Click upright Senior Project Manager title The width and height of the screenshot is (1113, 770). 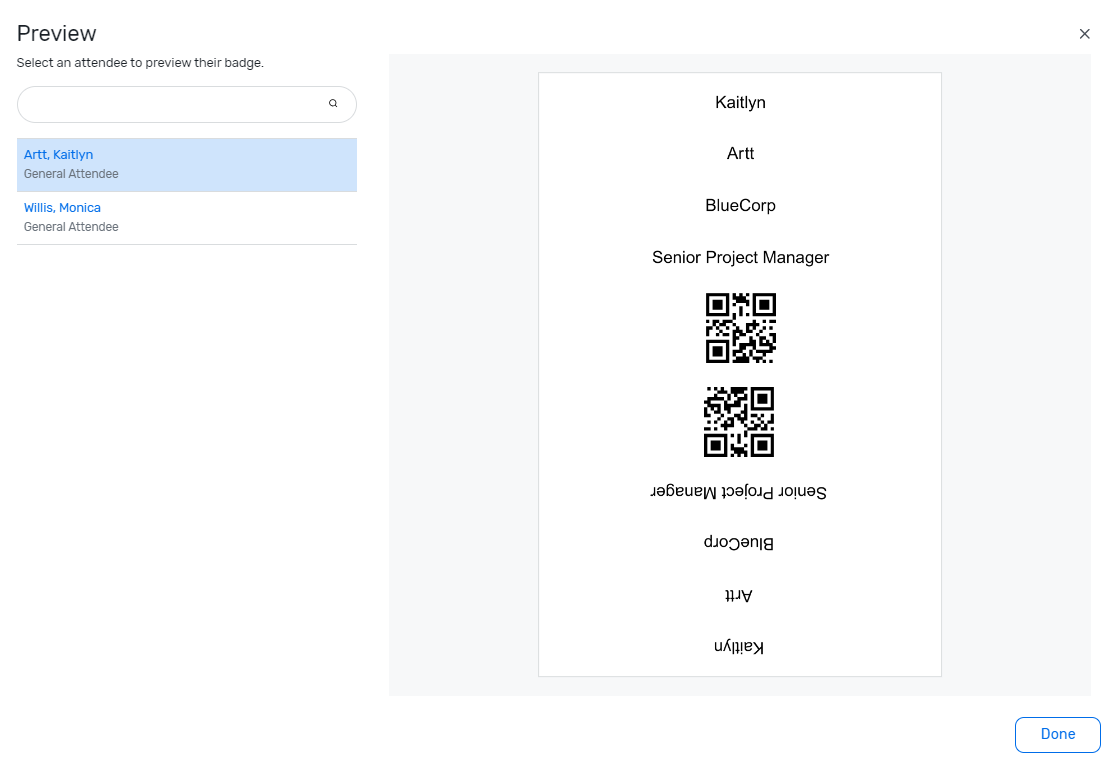coord(740,258)
